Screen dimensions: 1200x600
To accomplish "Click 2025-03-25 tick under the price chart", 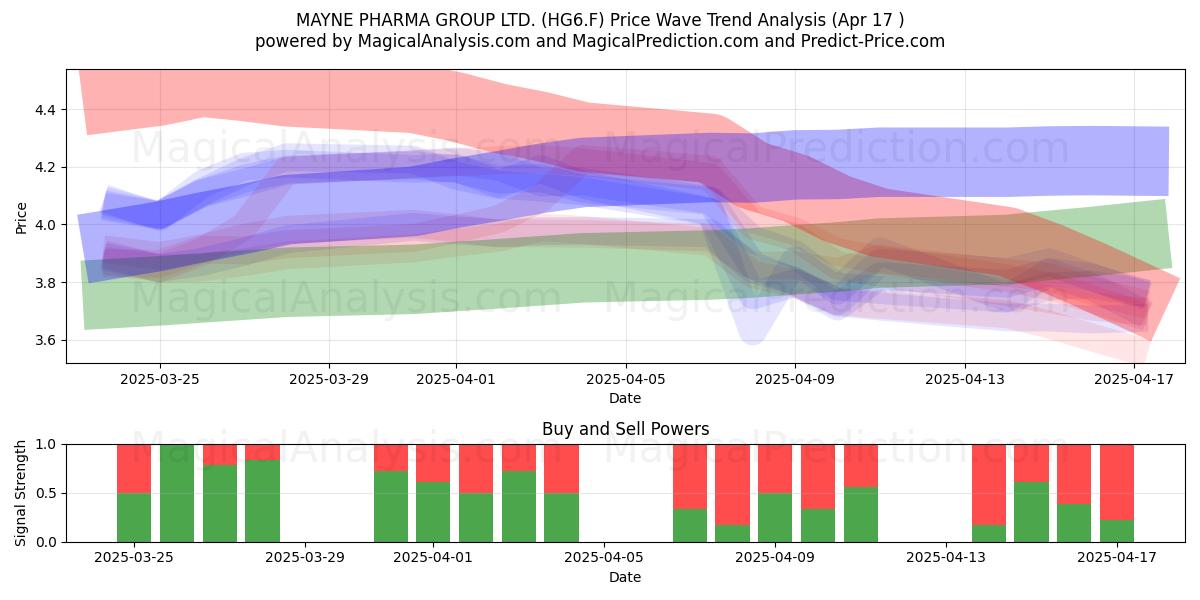I will [160, 379].
